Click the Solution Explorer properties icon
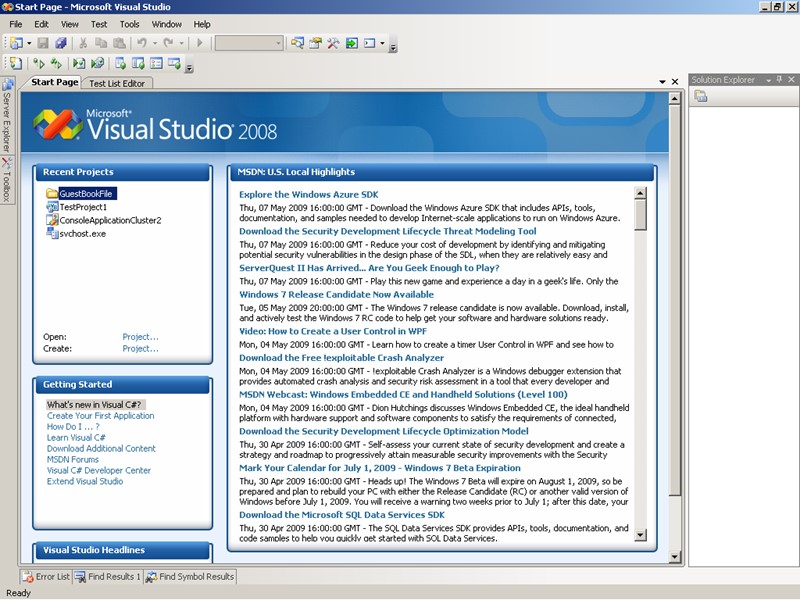Screen dimensions: 800x600 701,96
